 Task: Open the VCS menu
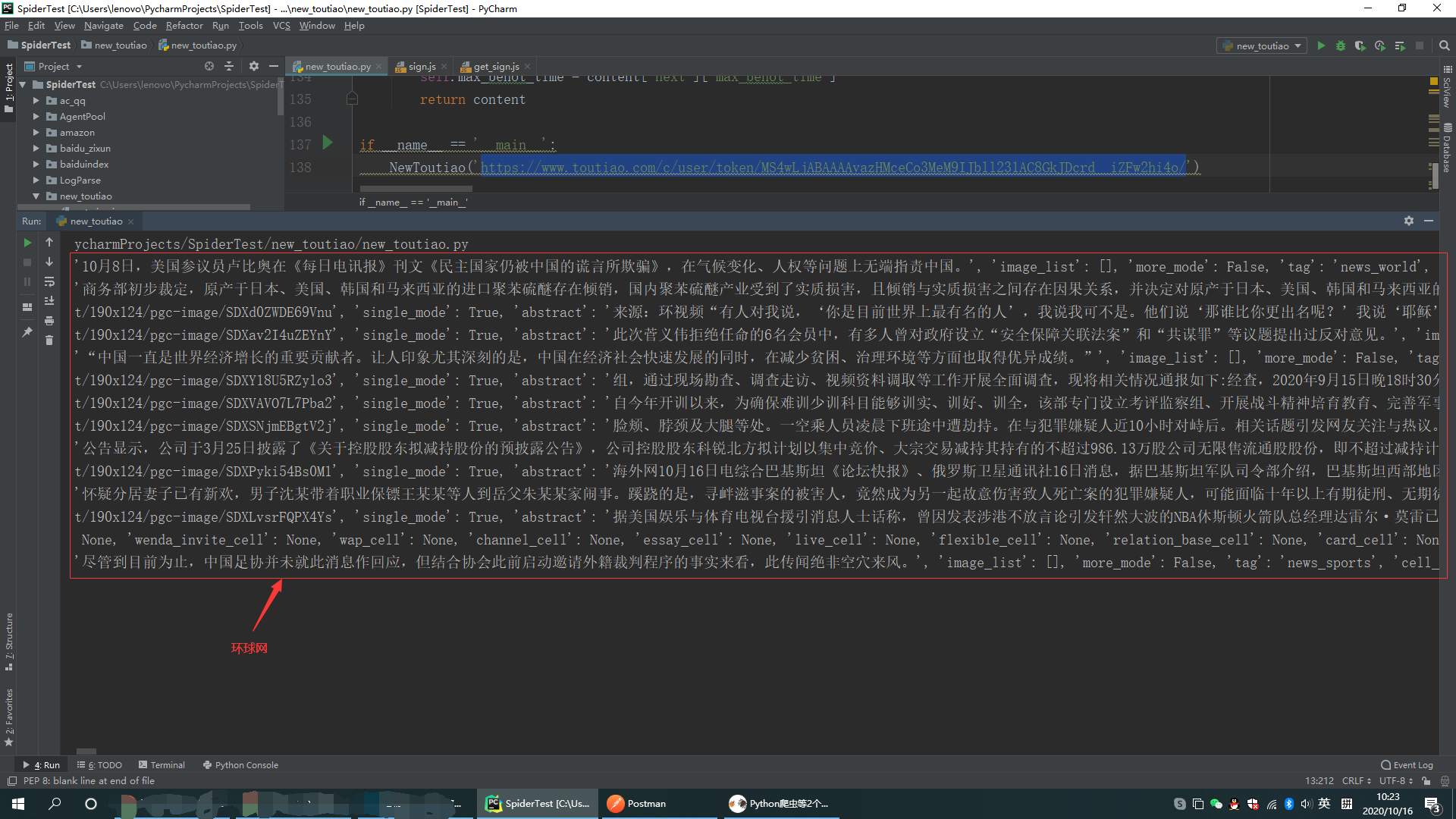click(281, 26)
